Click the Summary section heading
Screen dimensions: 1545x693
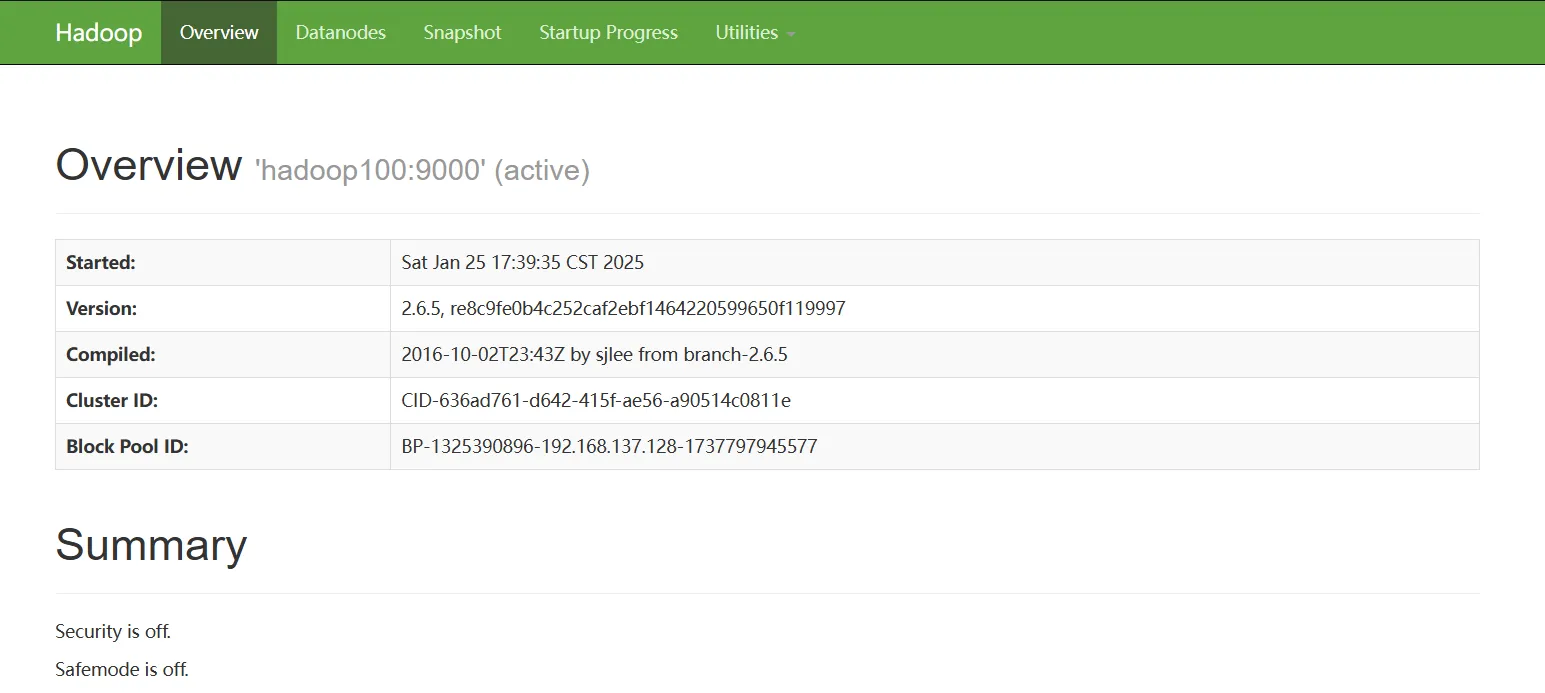[151, 545]
